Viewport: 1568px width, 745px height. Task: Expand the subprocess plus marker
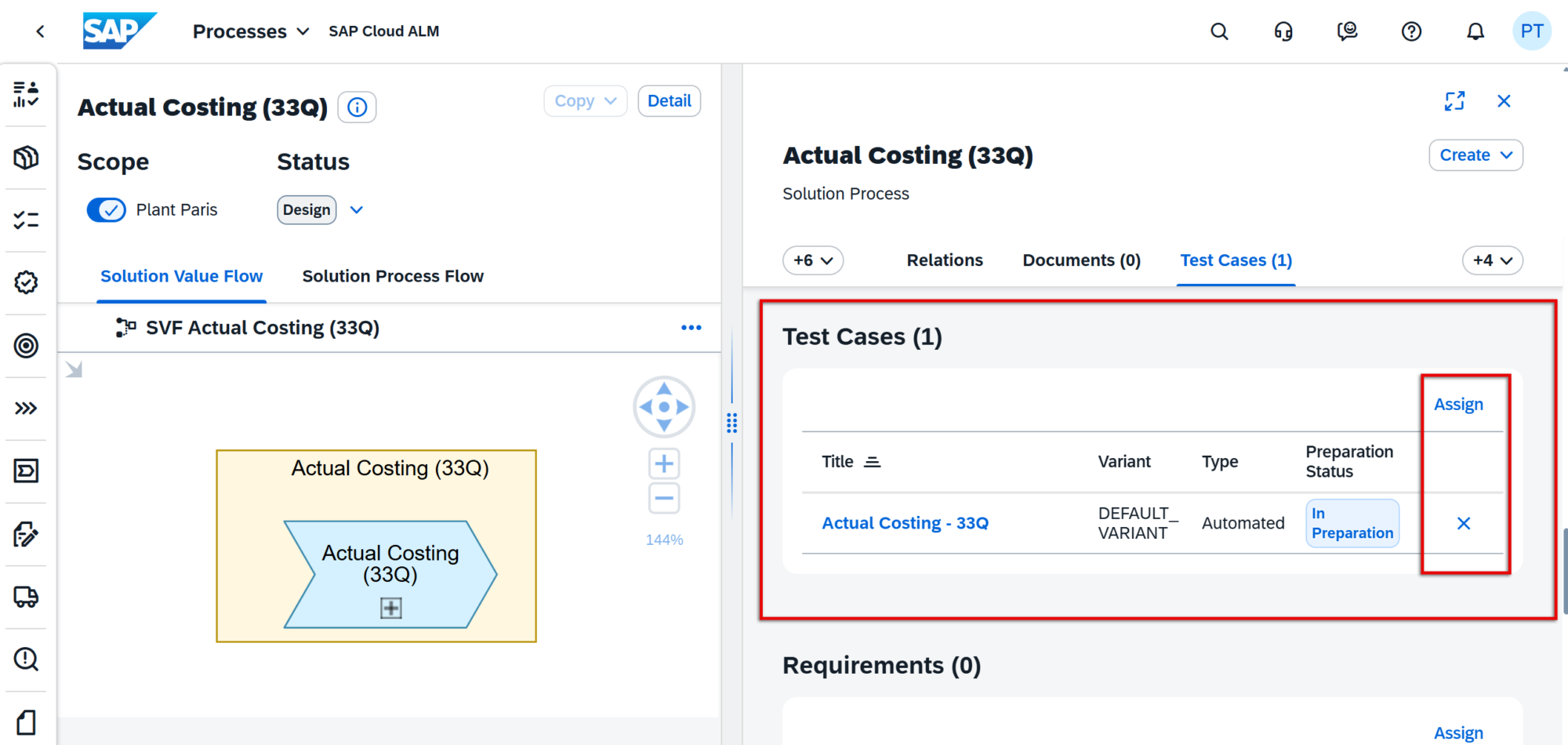click(390, 608)
